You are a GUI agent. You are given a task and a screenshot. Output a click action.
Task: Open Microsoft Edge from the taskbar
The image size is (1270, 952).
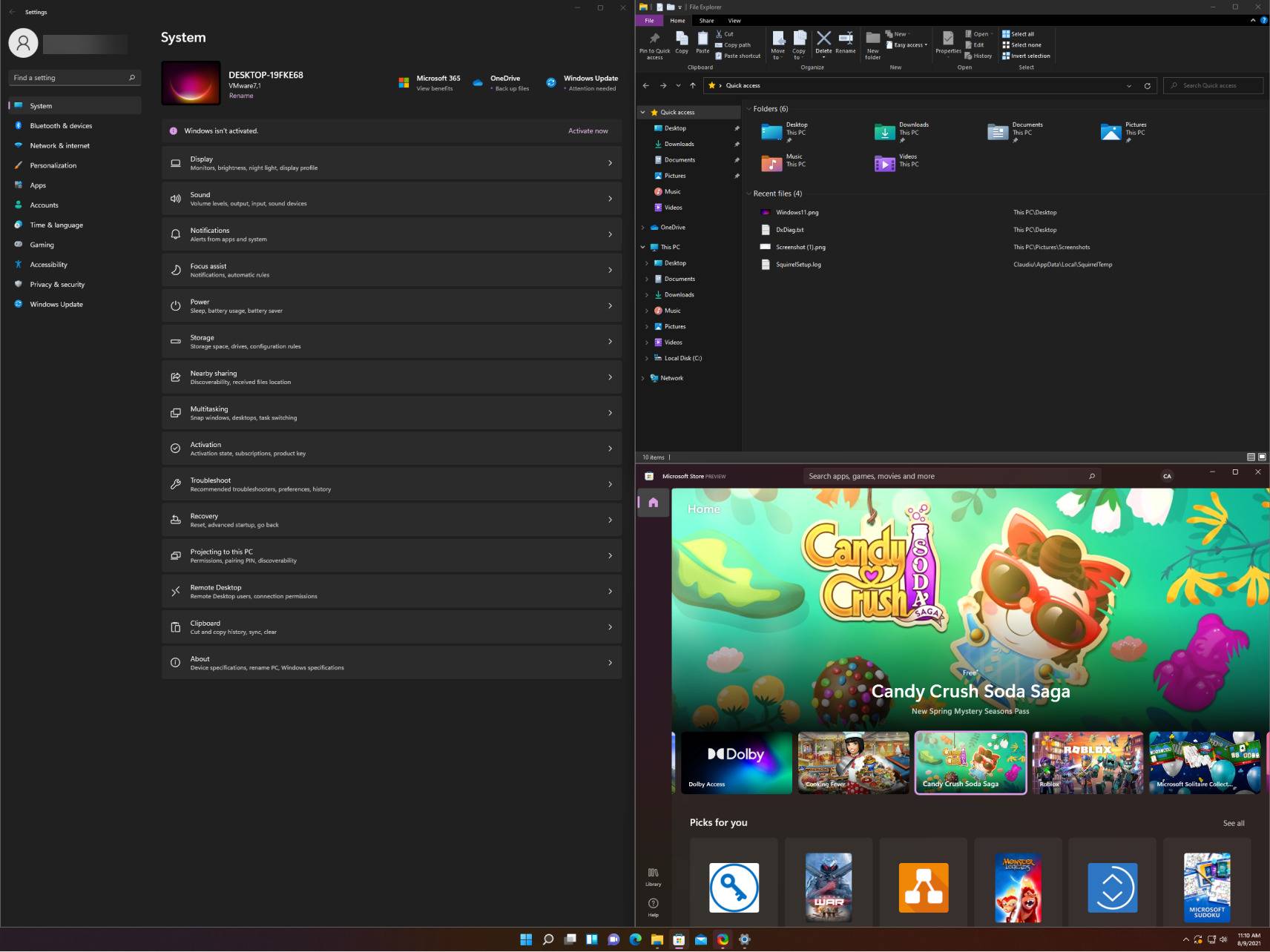[635, 939]
